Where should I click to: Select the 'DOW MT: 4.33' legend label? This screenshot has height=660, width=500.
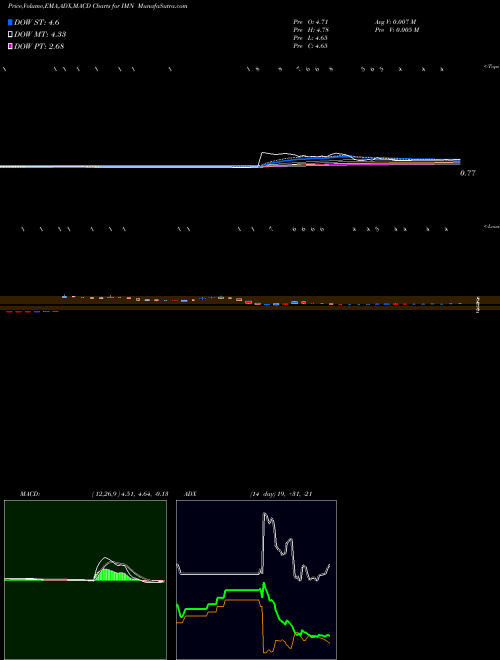pyautogui.click(x=40, y=35)
